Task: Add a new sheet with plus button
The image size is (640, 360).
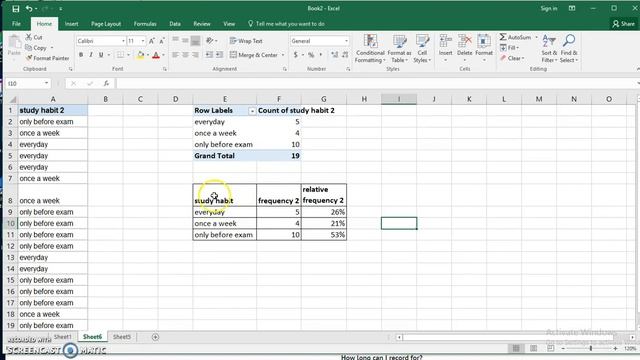Action: point(155,337)
